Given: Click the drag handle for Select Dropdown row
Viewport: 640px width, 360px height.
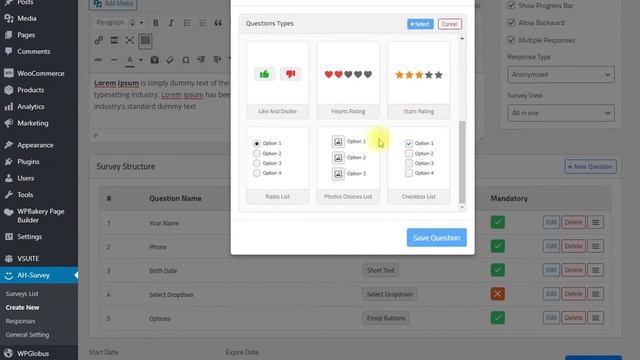Looking at the screenshot, I should 596,294.
